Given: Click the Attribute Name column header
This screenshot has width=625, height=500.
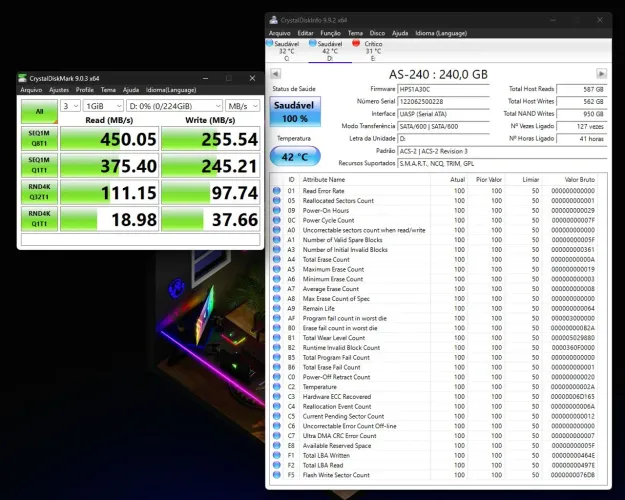Looking at the screenshot, I should pyautogui.click(x=324, y=179).
